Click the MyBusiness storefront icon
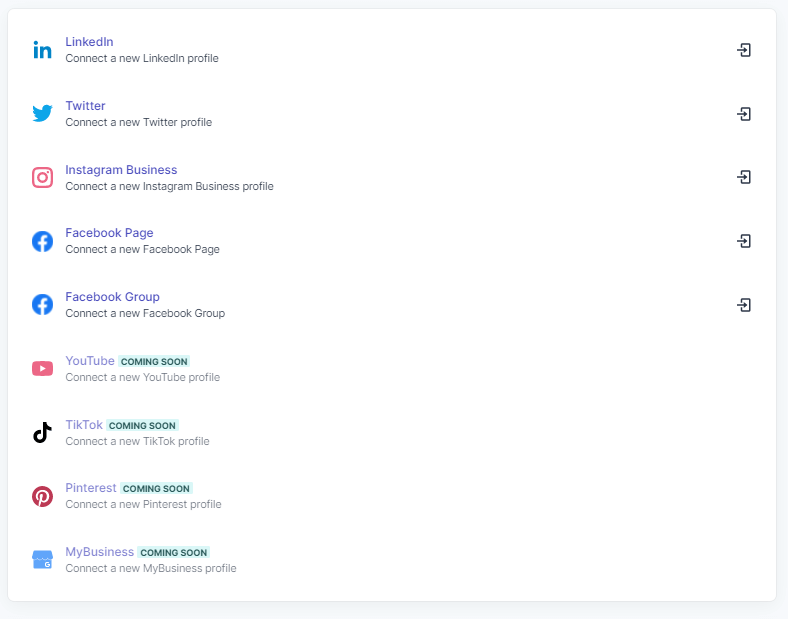The height and width of the screenshot is (619, 788). (42, 560)
